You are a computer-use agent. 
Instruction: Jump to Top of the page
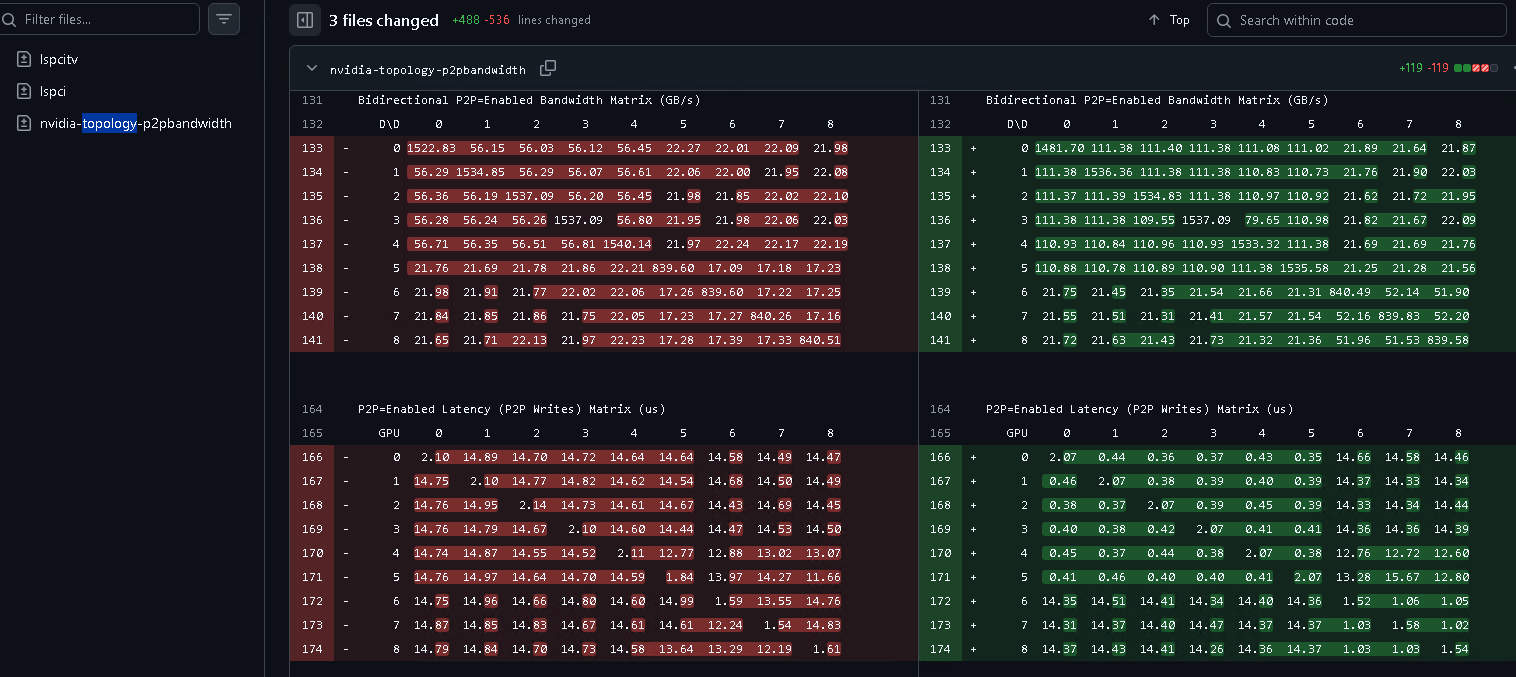[1179, 20]
